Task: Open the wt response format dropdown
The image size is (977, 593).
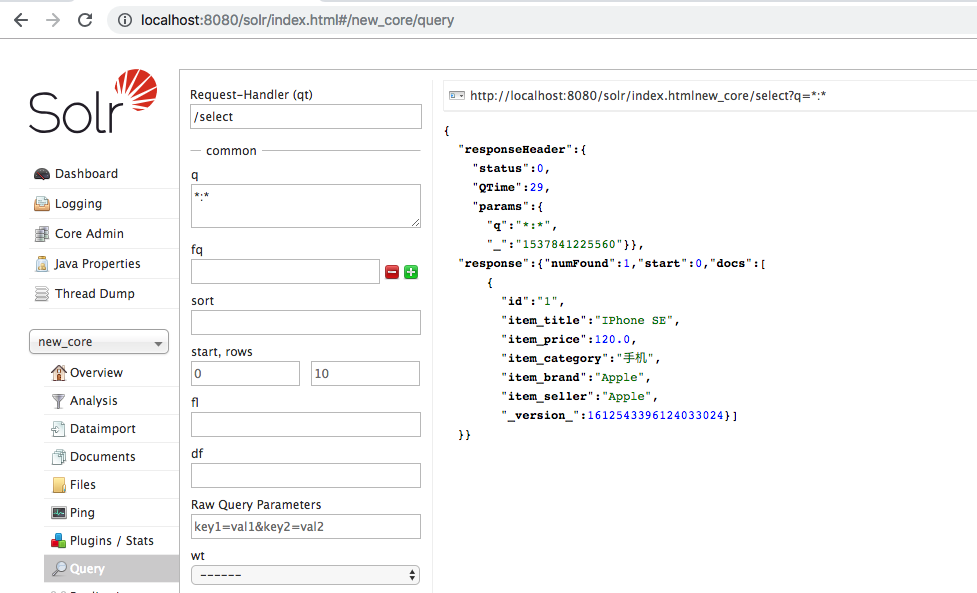Action: (305, 575)
